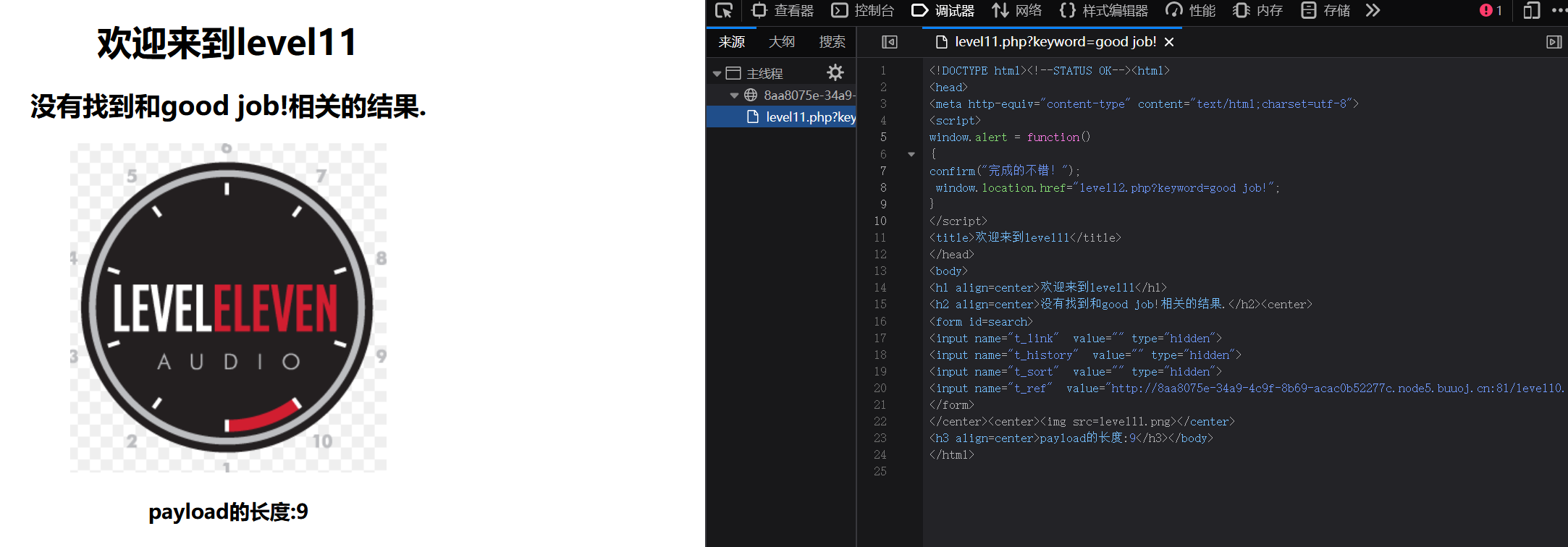Screen dimensions: 1568x547
Task: Show more tools via double chevron
Action: [1373, 11]
